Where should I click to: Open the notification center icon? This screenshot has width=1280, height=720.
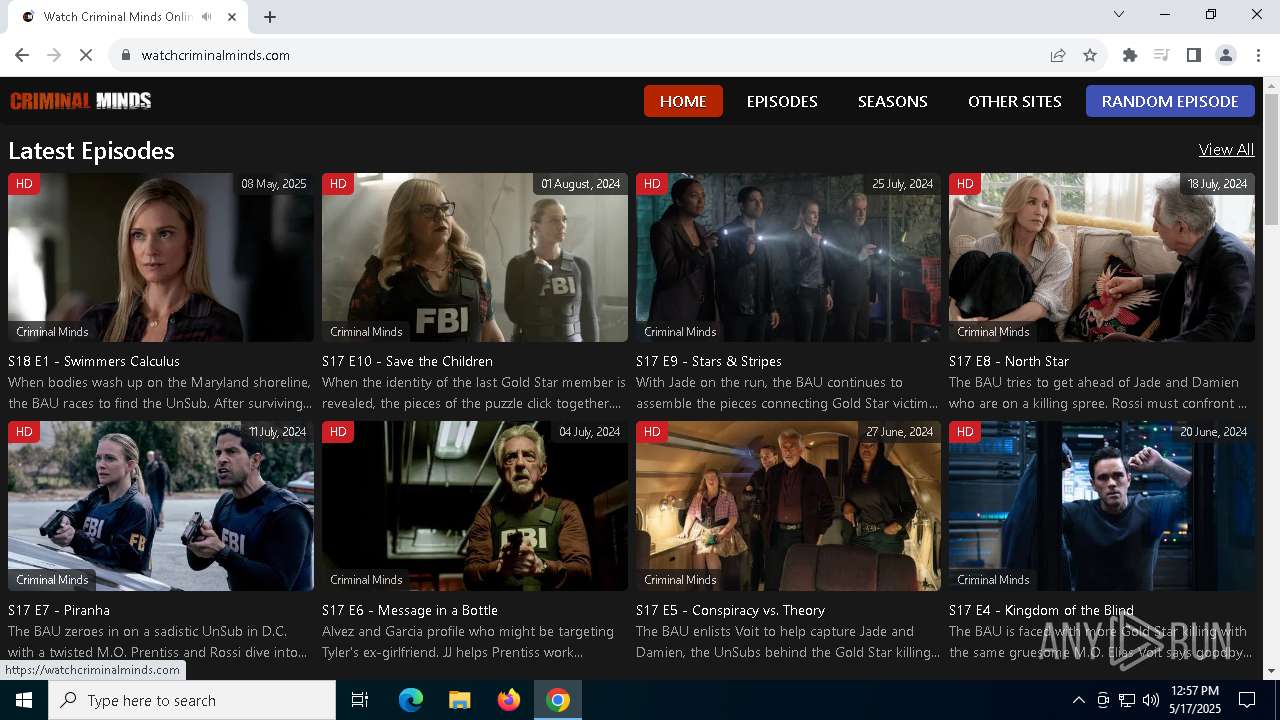click(1247, 700)
